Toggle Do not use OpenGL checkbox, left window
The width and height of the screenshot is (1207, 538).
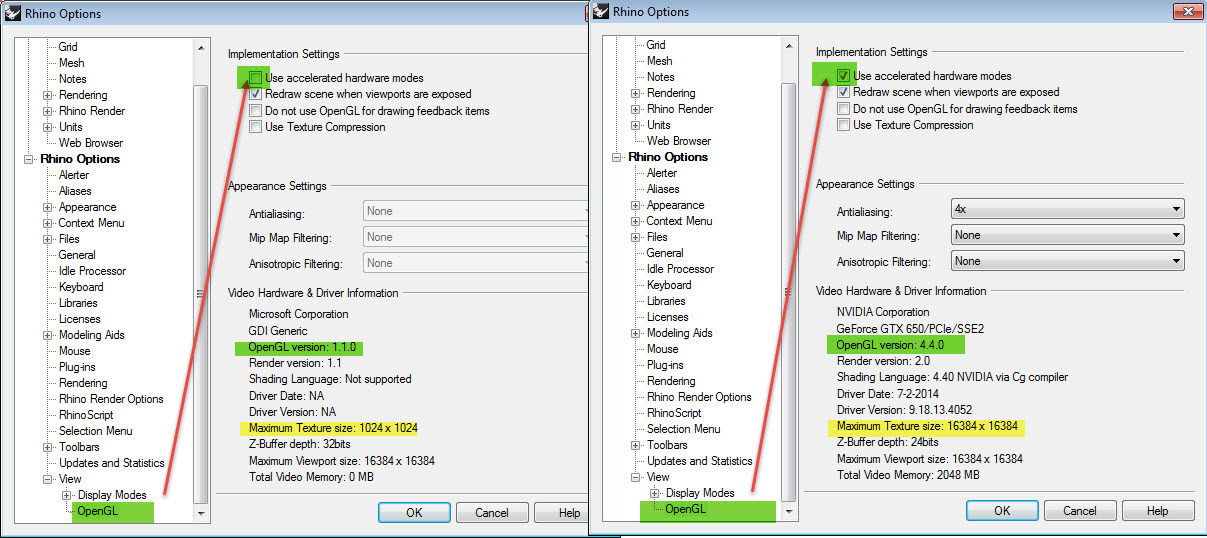pyautogui.click(x=257, y=110)
